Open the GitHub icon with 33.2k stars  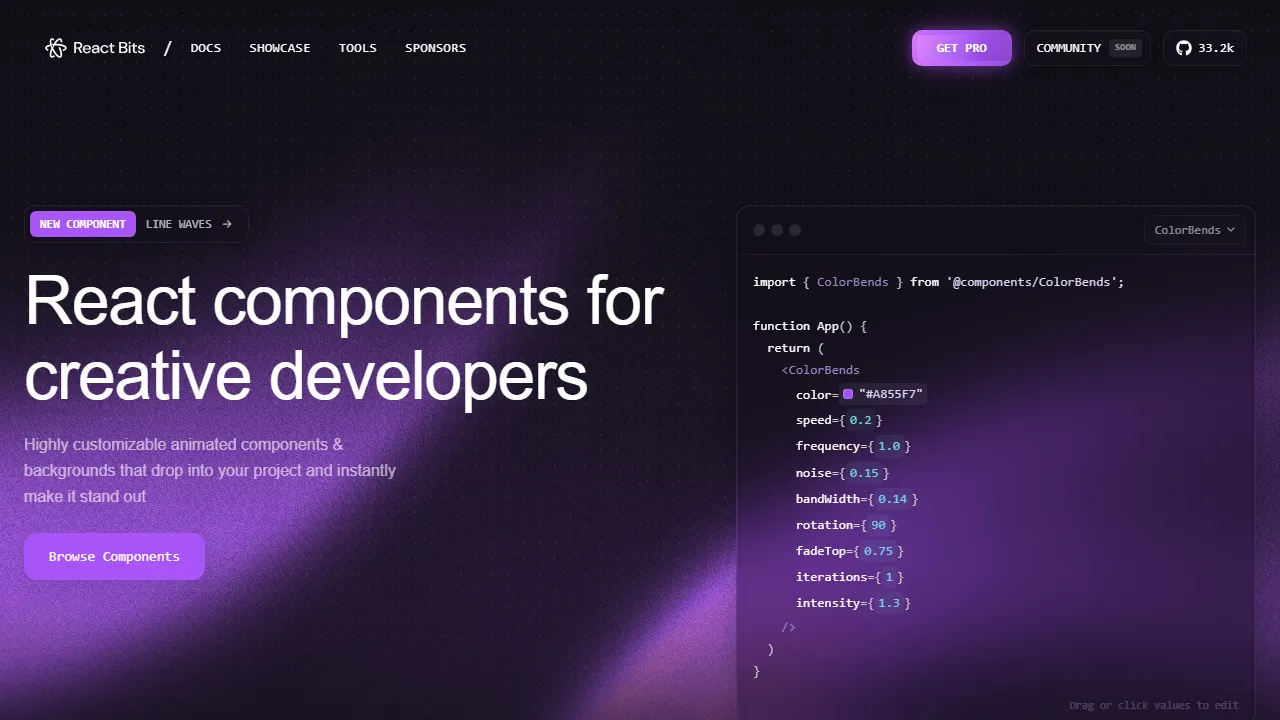click(1184, 48)
